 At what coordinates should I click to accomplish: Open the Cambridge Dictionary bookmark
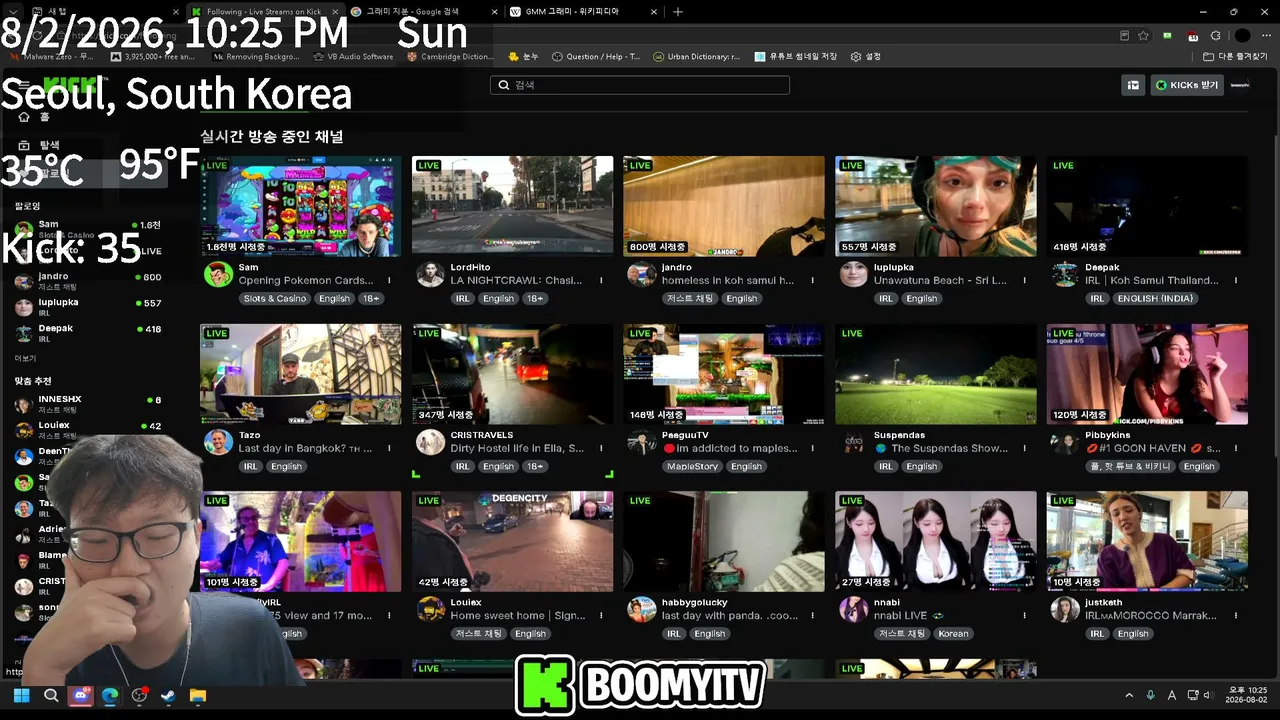(450, 57)
